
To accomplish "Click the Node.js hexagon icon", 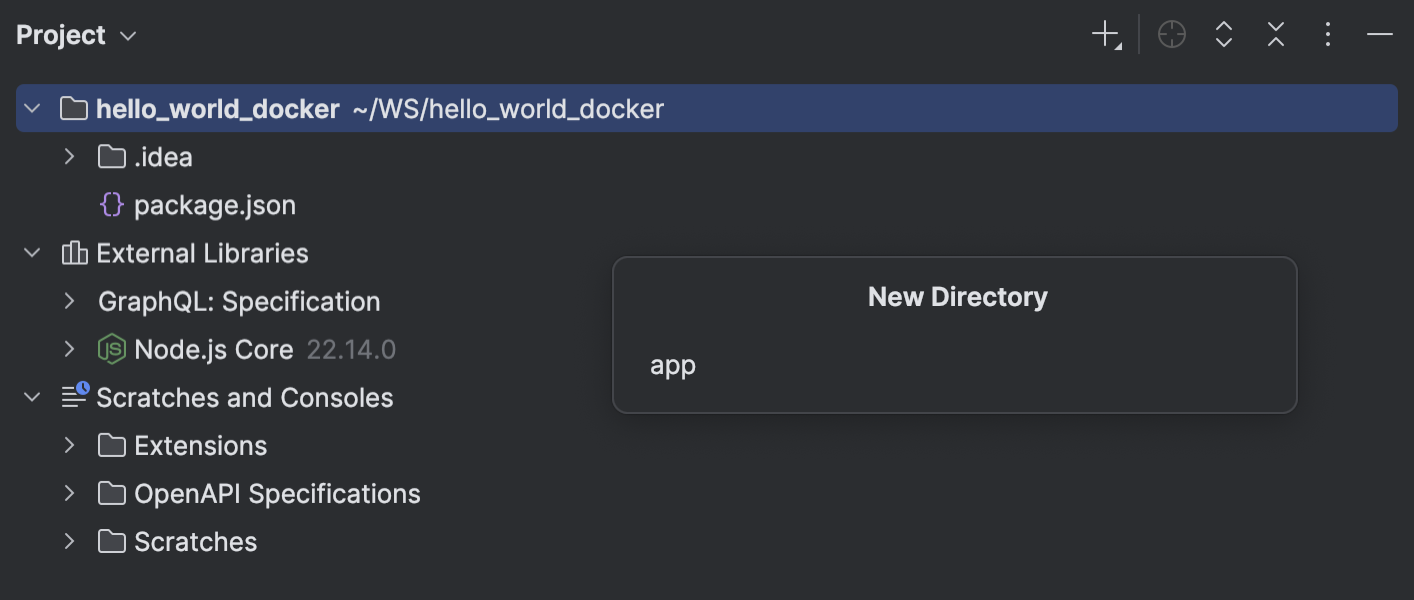I will pyautogui.click(x=110, y=349).
